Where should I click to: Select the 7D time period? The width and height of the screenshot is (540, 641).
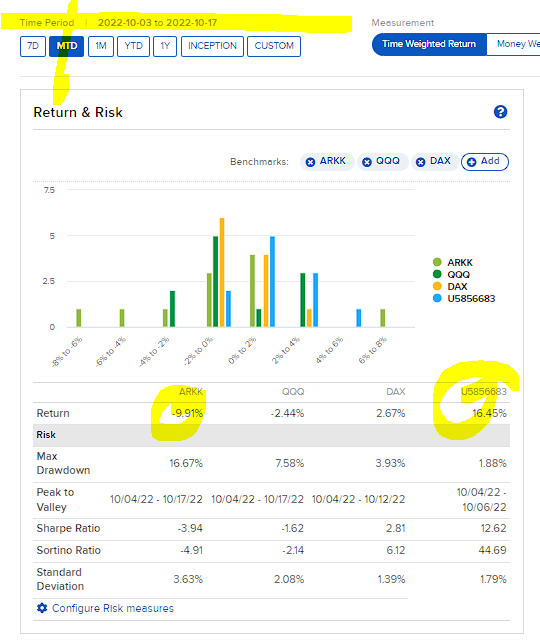pos(33,46)
